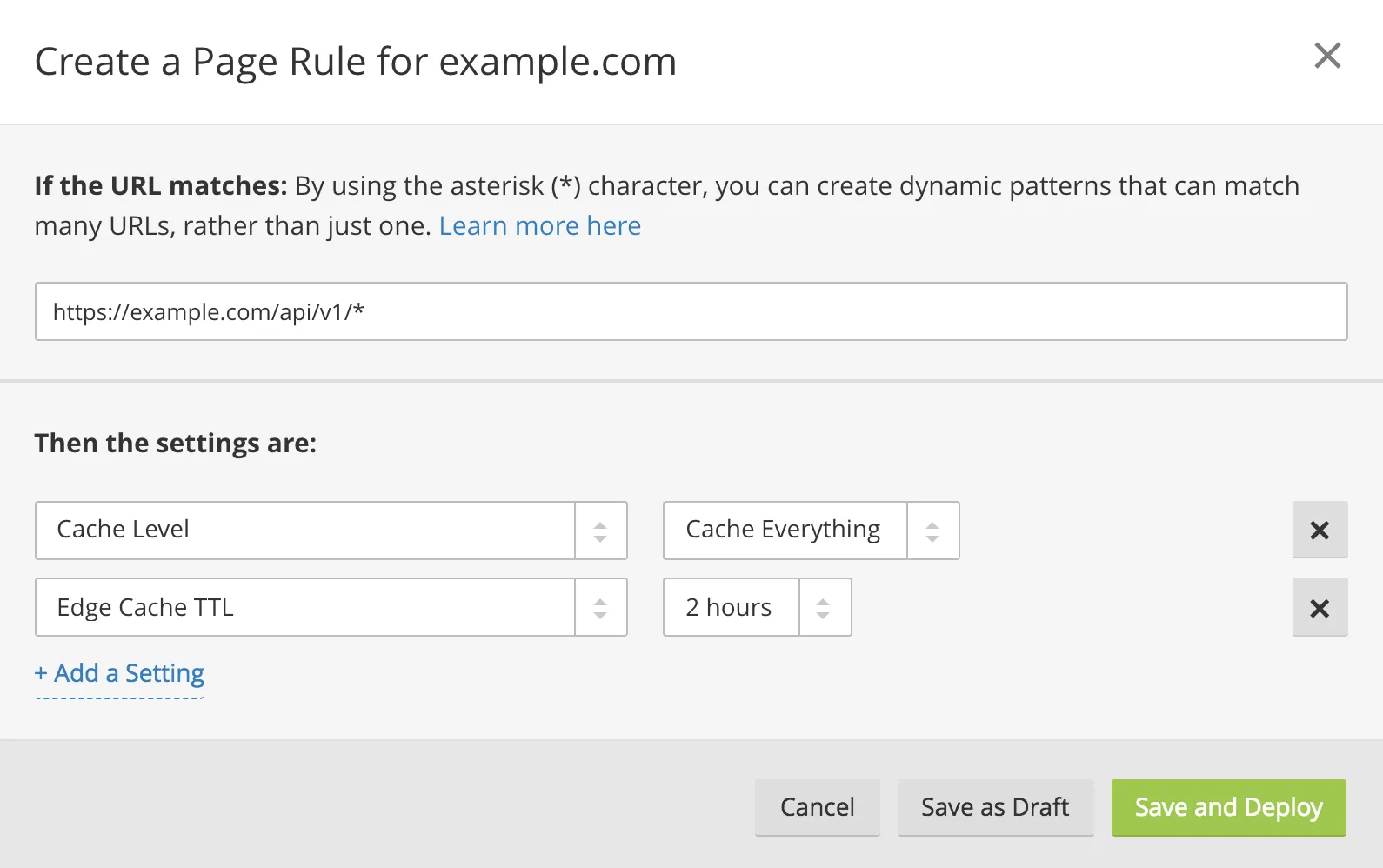
Task: Cancel the page rule creation
Action: point(817,807)
